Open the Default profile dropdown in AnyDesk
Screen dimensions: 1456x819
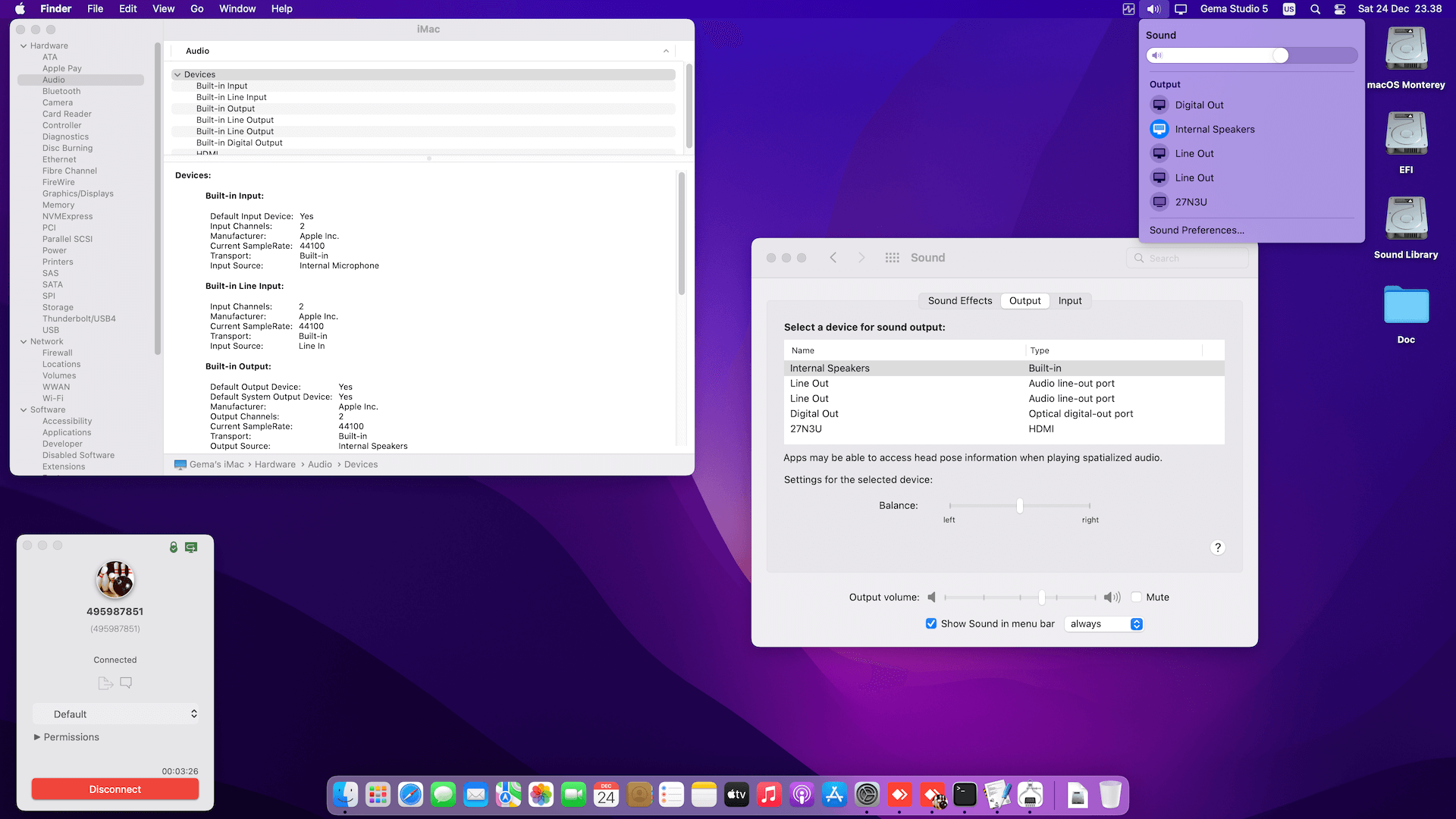click(x=115, y=714)
